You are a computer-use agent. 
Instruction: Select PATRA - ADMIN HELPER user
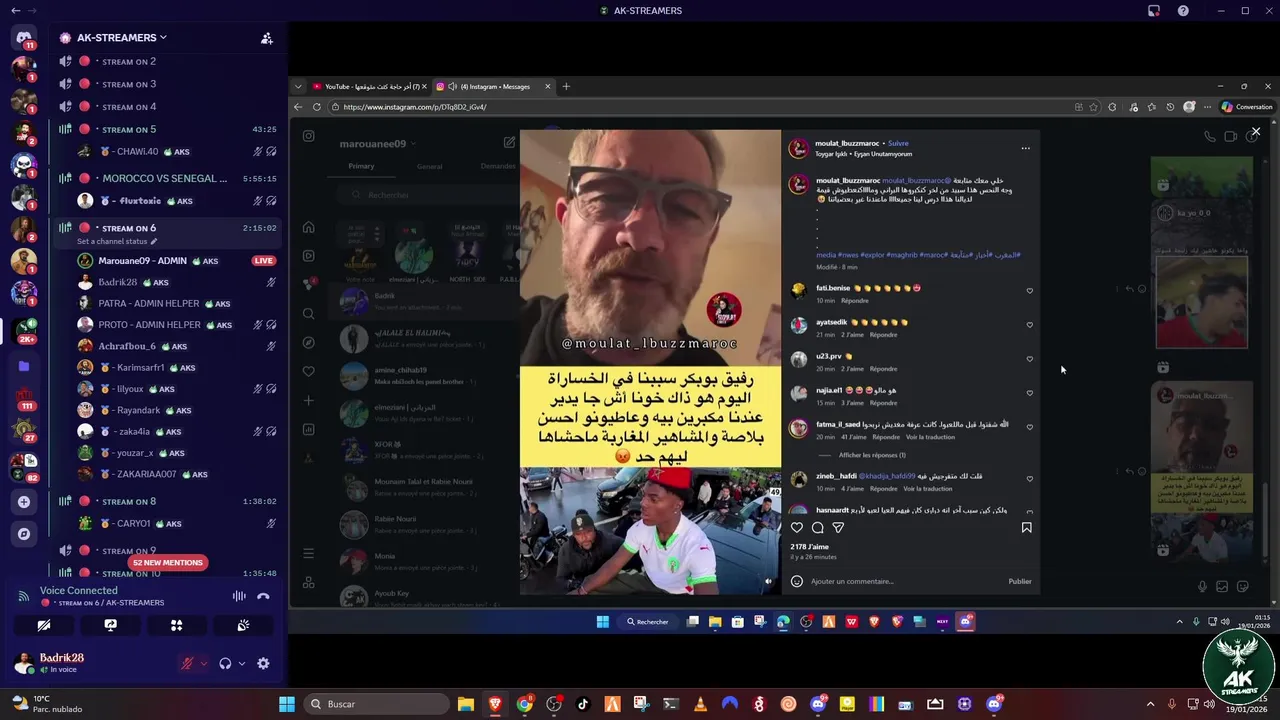(x=168, y=303)
